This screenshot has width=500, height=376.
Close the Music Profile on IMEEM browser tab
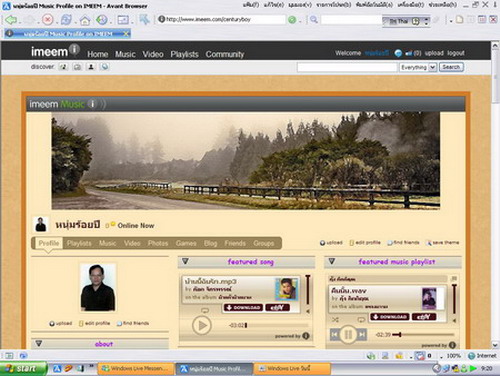pos(126,34)
